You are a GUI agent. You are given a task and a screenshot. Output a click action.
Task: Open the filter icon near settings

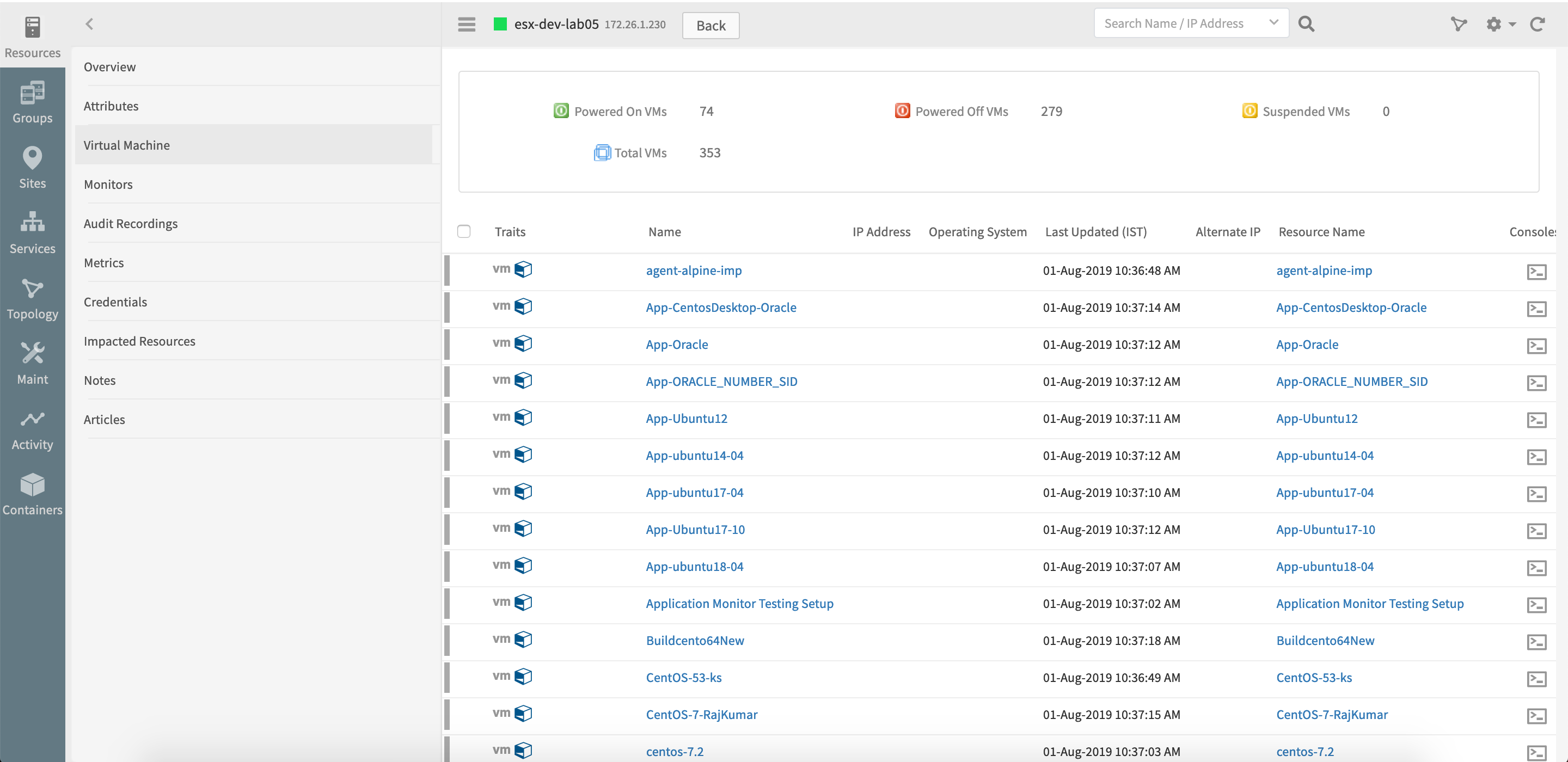[x=1459, y=24]
